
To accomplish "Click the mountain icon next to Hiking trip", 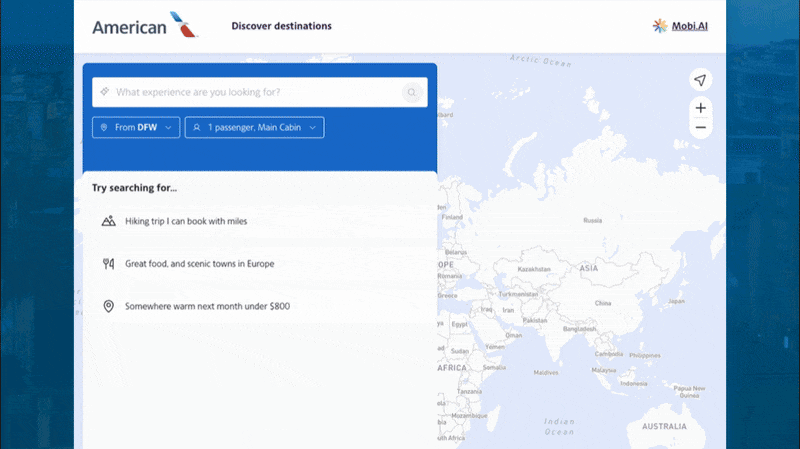I will pos(109,221).
